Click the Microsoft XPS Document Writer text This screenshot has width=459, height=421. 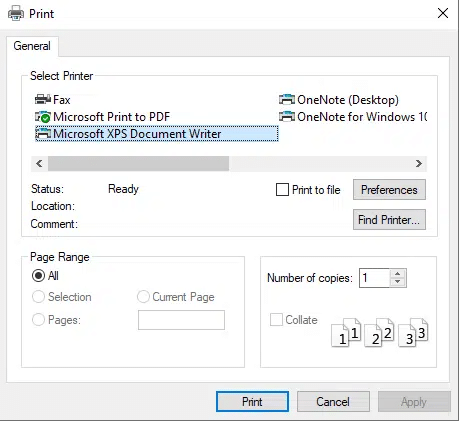pyautogui.click(x=137, y=134)
